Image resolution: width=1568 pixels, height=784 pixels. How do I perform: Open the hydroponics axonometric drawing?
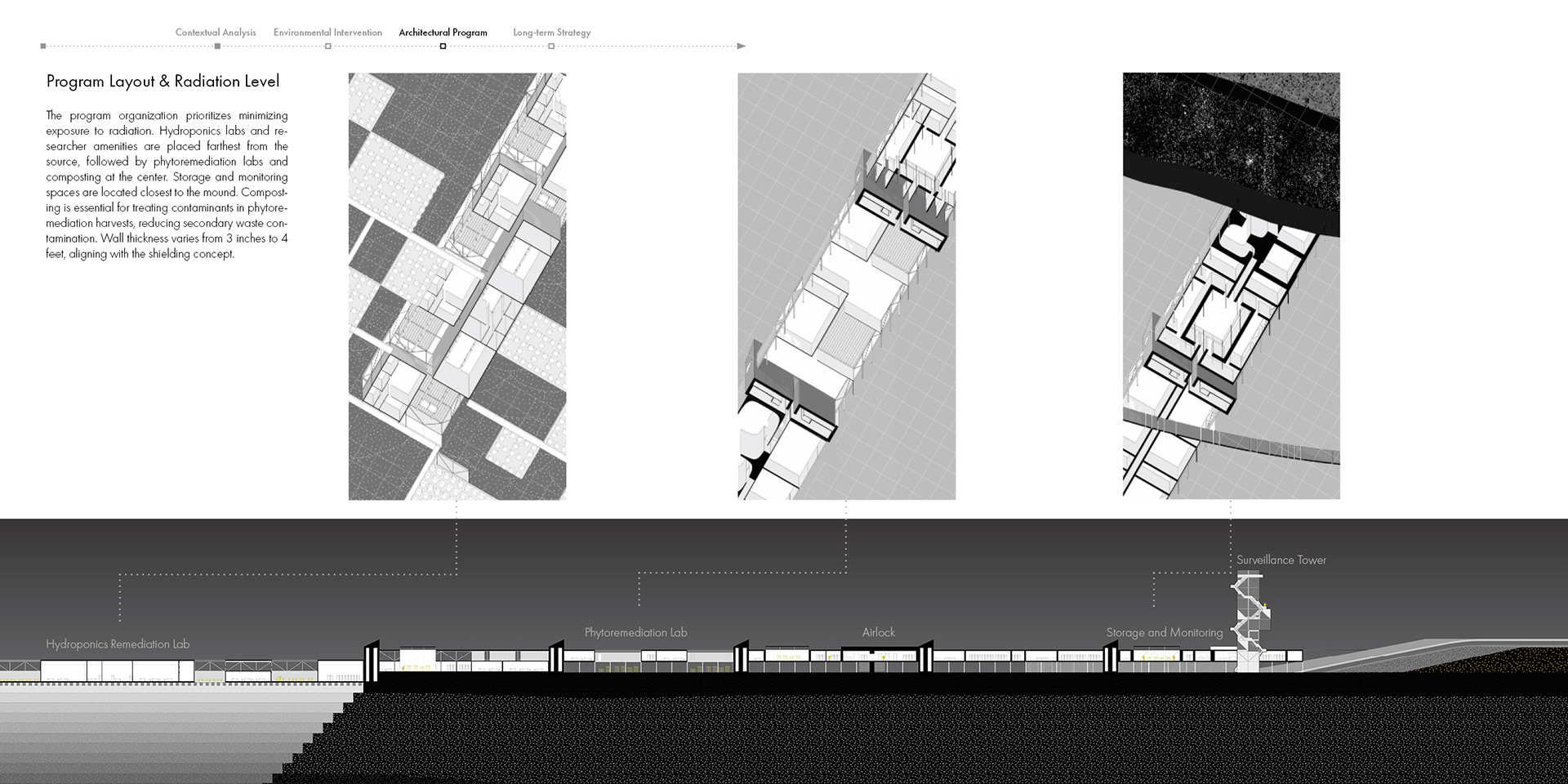point(457,286)
